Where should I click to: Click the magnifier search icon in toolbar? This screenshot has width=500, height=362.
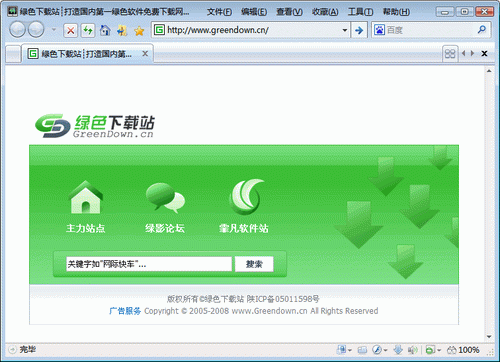482,30
